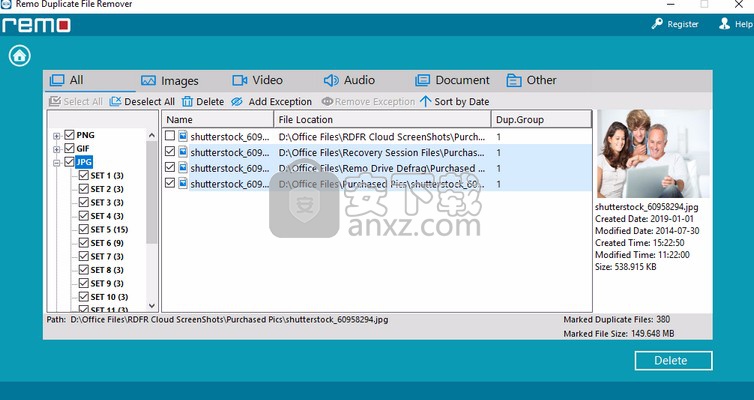Uncheck SET 6 (9) checkbox
The width and height of the screenshot is (754, 400).
[83, 242]
